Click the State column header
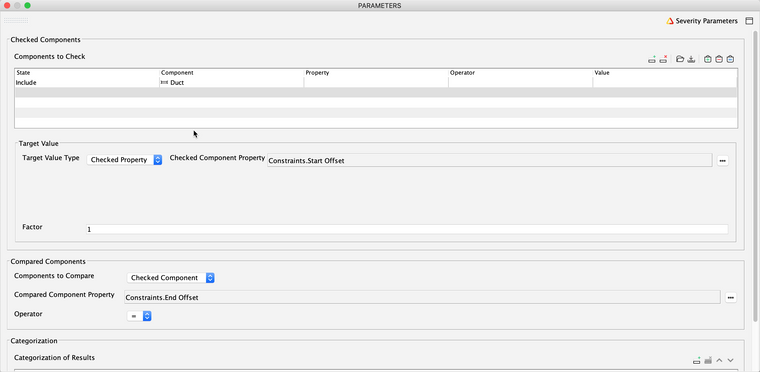The height and width of the screenshot is (372, 760). [87, 73]
